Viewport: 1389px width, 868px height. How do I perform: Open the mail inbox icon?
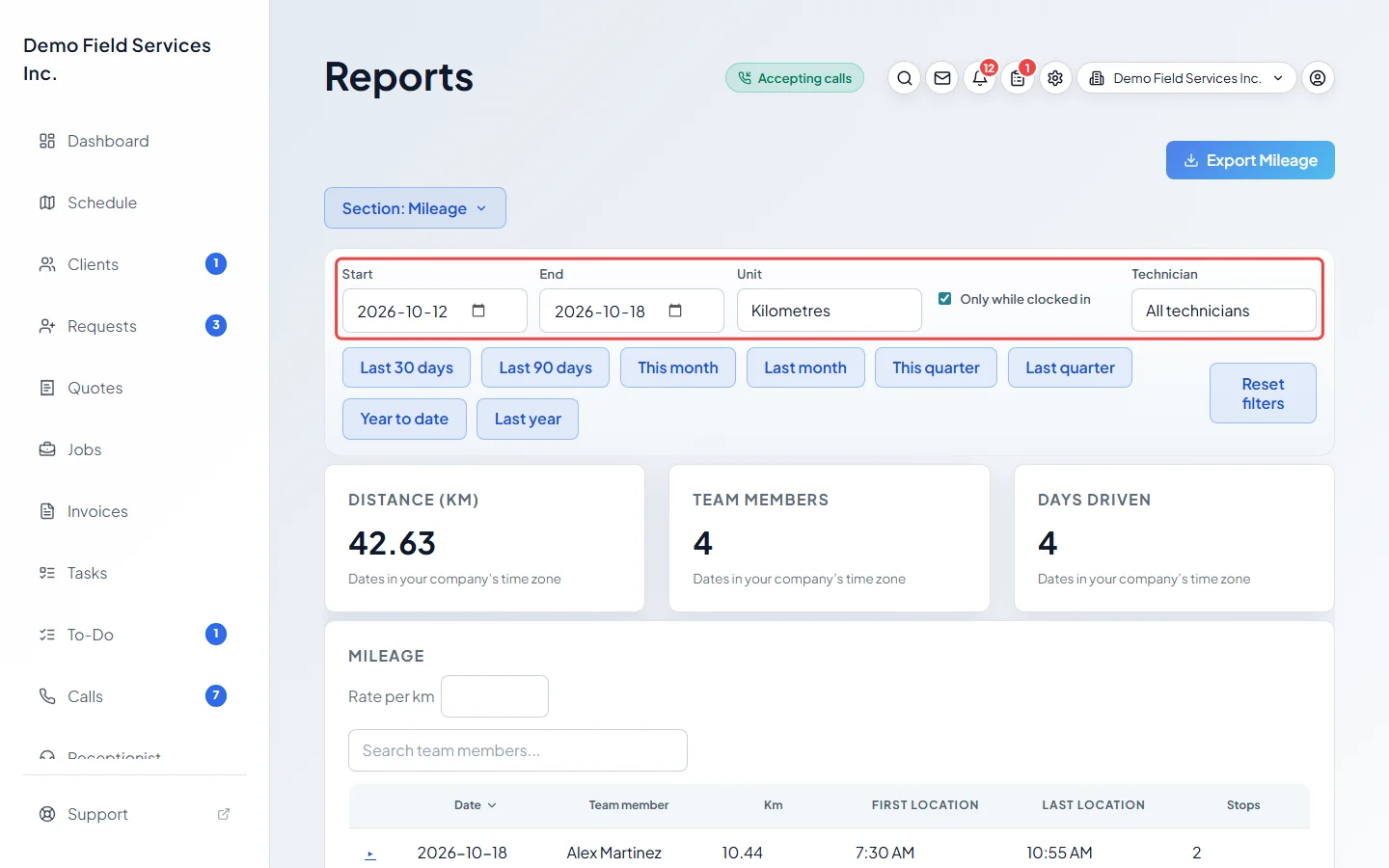pyautogui.click(x=942, y=78)
